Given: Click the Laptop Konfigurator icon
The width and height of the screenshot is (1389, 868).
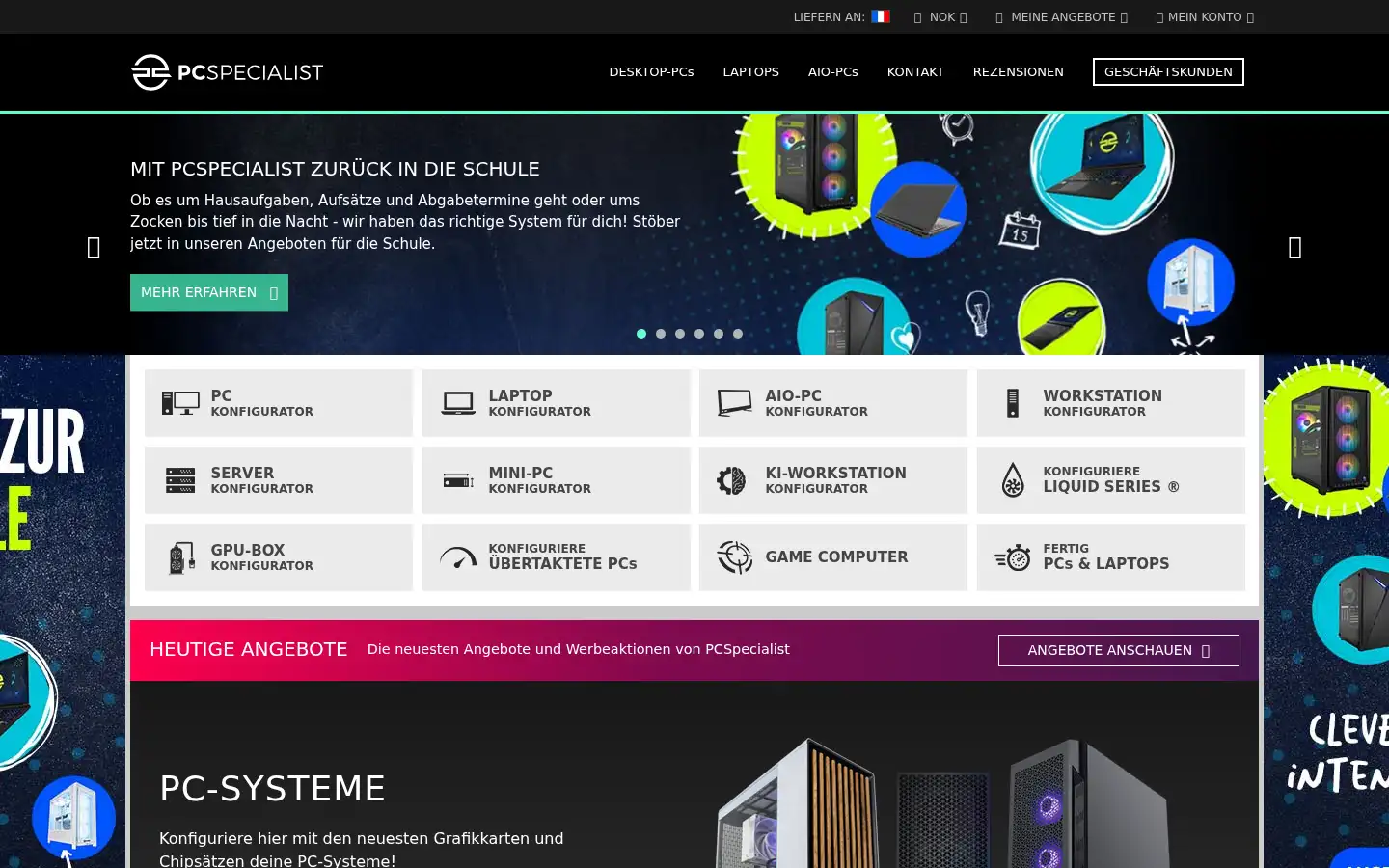Looking at the screenshot, I should (458, 403).
